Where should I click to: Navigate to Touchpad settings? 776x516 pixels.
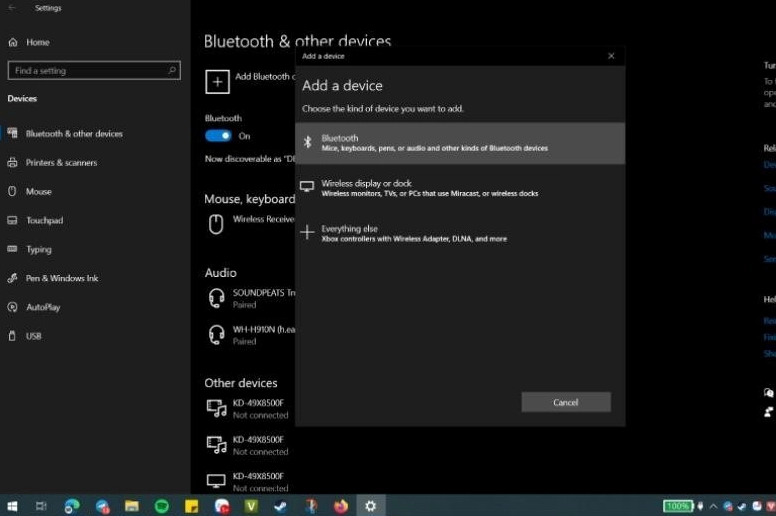click(x=44, y=220)
